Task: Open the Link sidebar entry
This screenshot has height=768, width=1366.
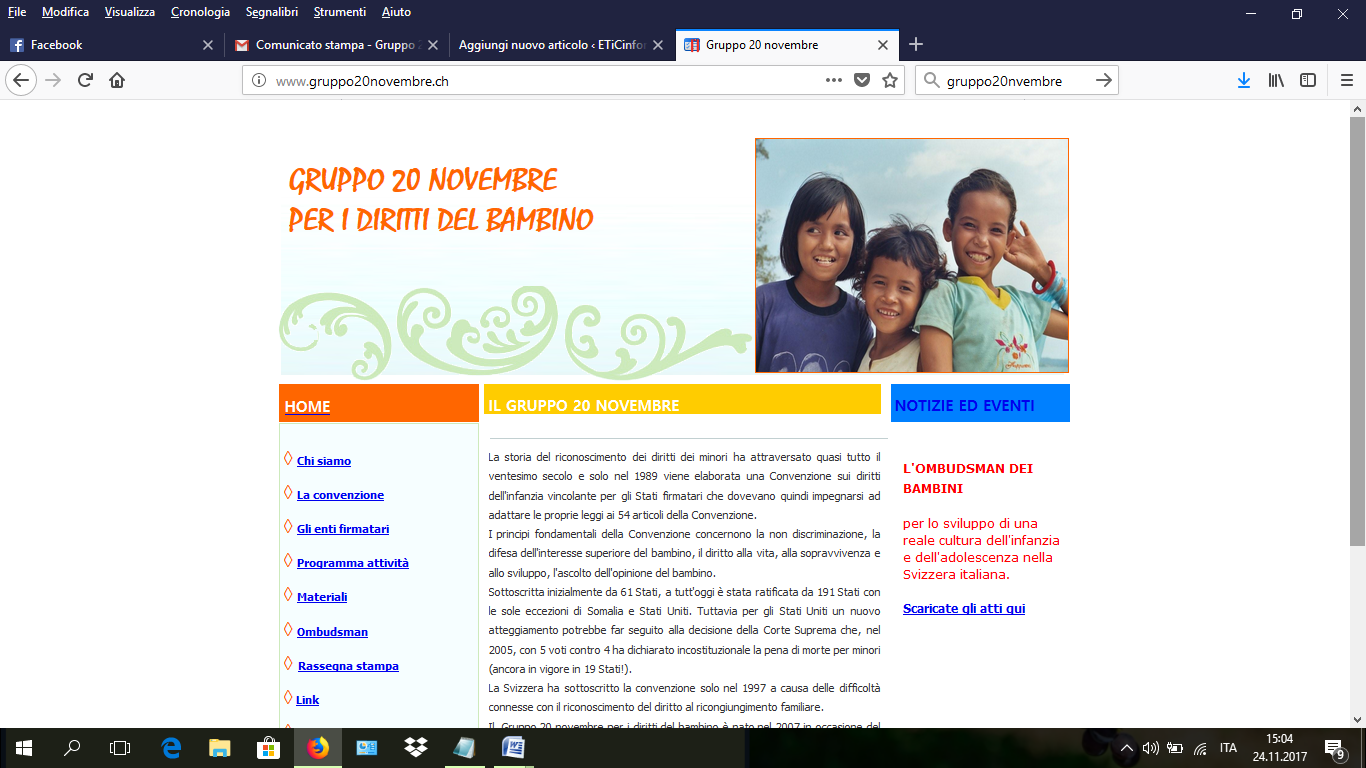Action: pyautogui.click(x=308, y=700)
